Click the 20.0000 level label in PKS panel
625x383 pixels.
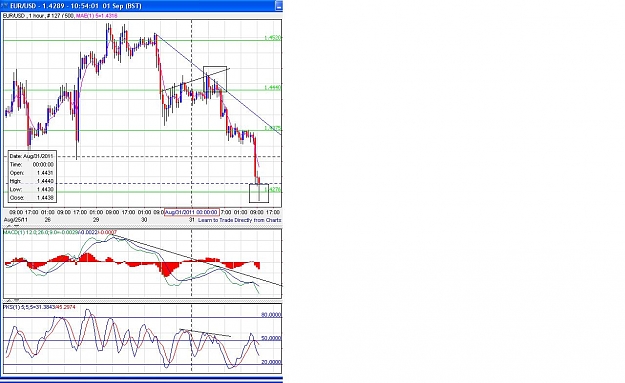[271, 362]
